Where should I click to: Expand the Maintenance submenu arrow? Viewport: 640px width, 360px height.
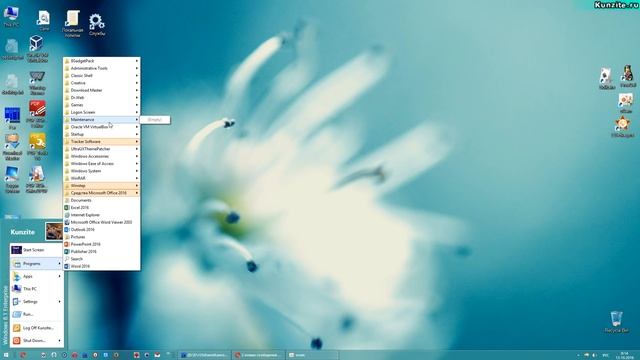pos(137,120)
